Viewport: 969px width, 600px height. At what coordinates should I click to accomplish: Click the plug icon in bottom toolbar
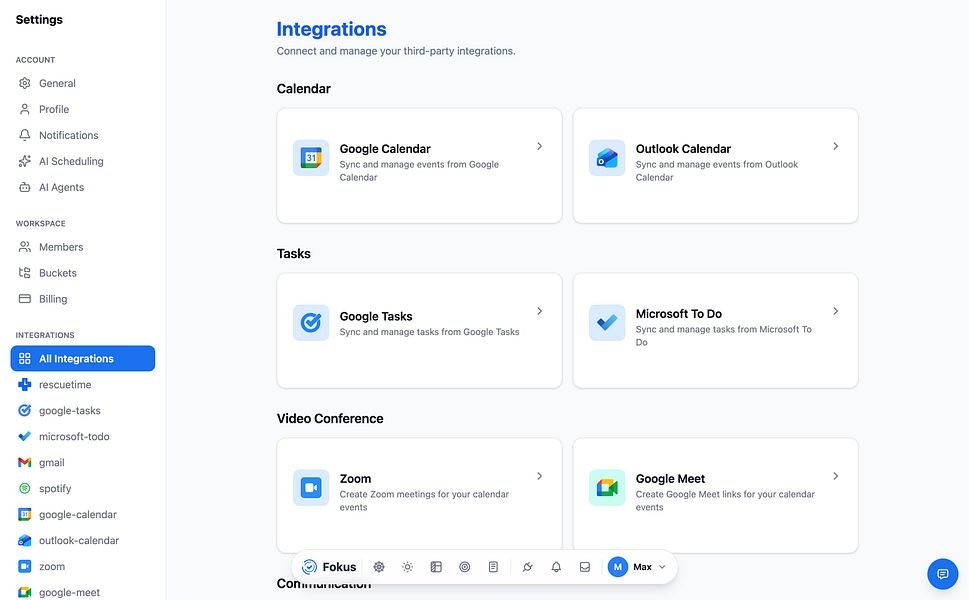click(x=527, y=566)
